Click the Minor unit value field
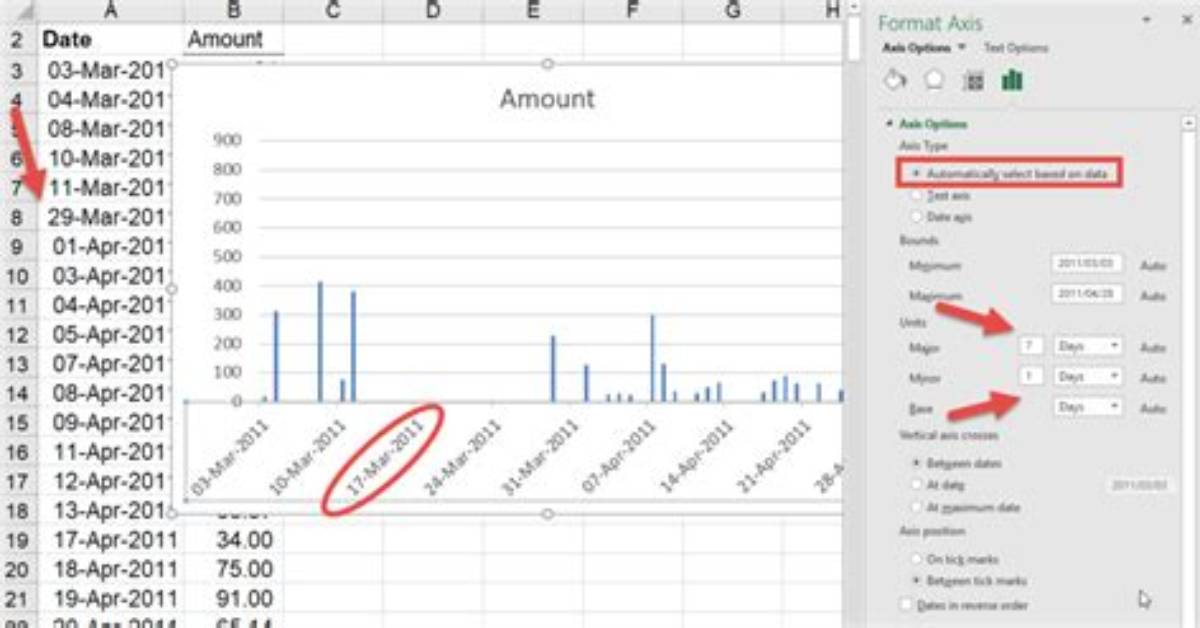The image size is (1200, 628). [1032, 377]
